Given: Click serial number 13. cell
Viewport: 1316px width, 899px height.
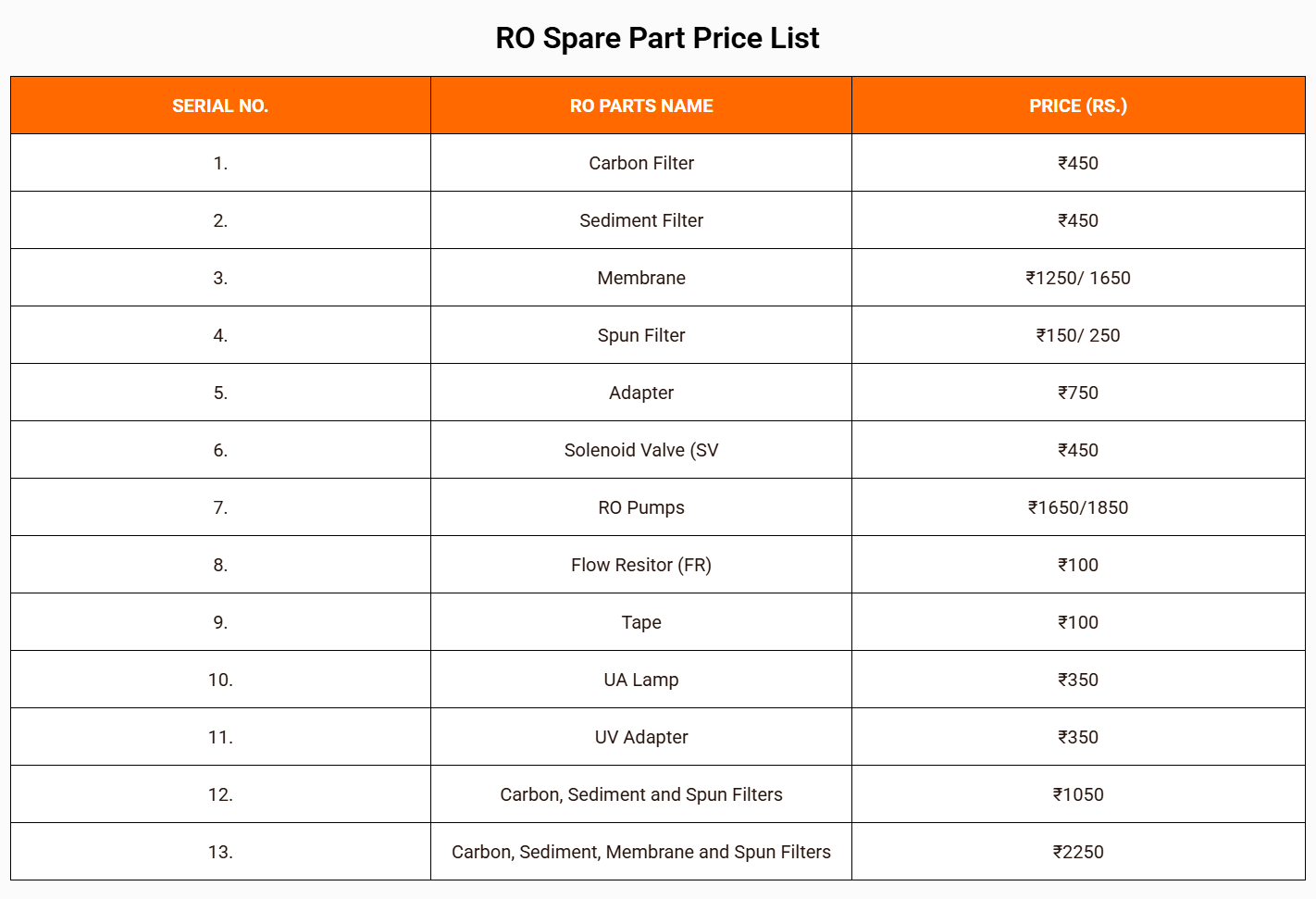Looking at the screenshot, I should [220, 852].
